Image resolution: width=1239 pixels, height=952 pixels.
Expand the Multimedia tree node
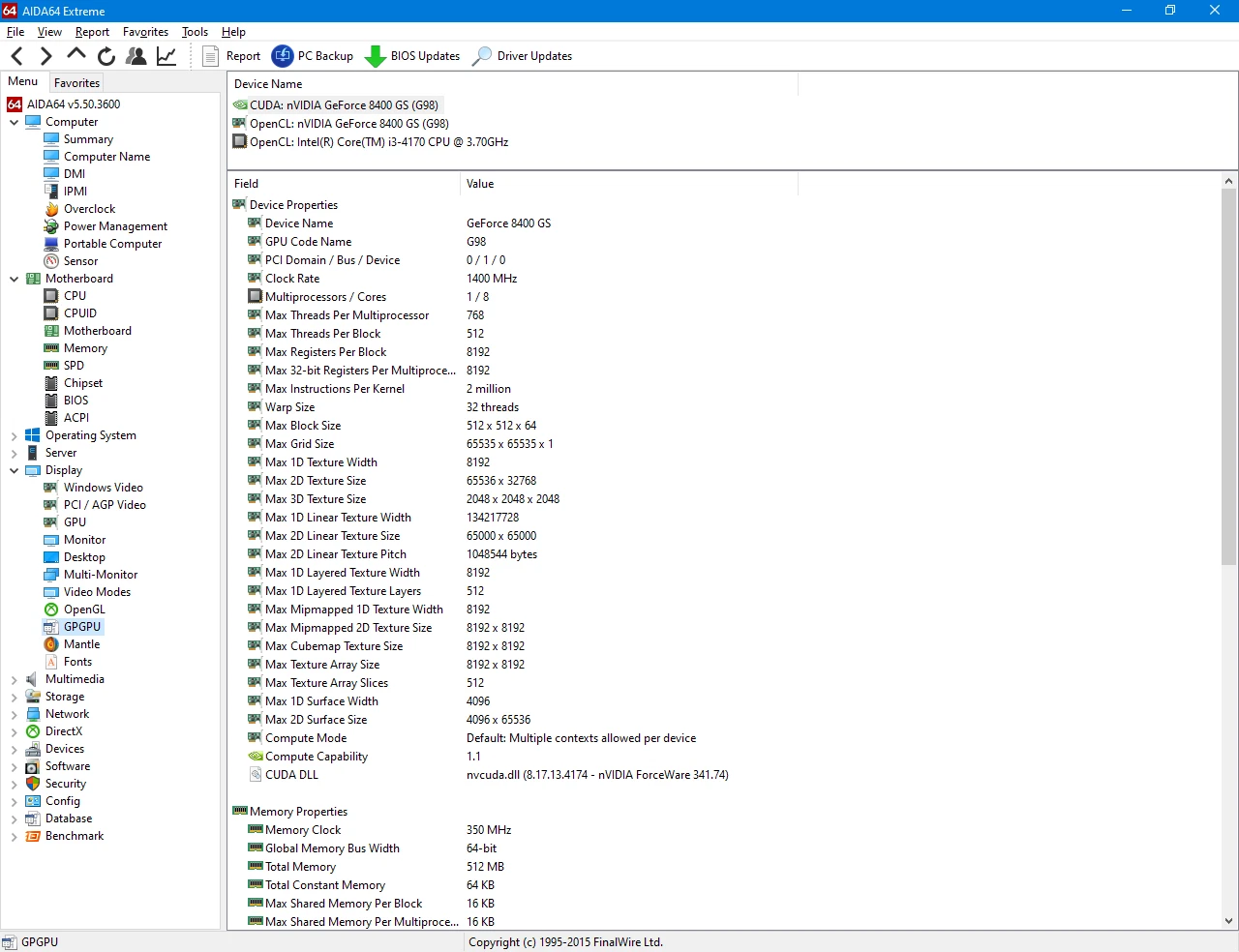(x=14, y=679)
